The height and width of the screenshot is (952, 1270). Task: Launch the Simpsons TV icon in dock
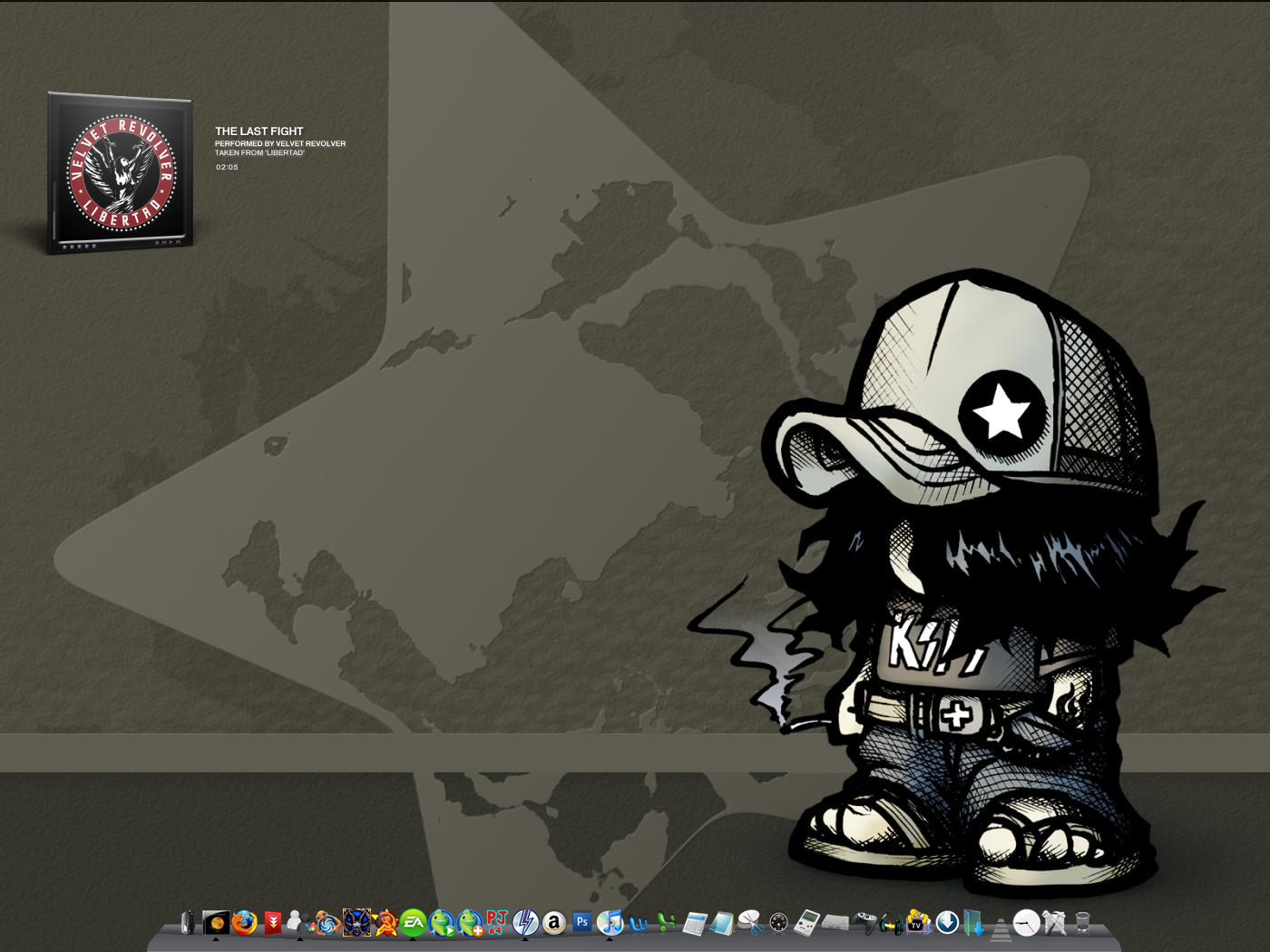pyautogui.click(x=919, y=923)
